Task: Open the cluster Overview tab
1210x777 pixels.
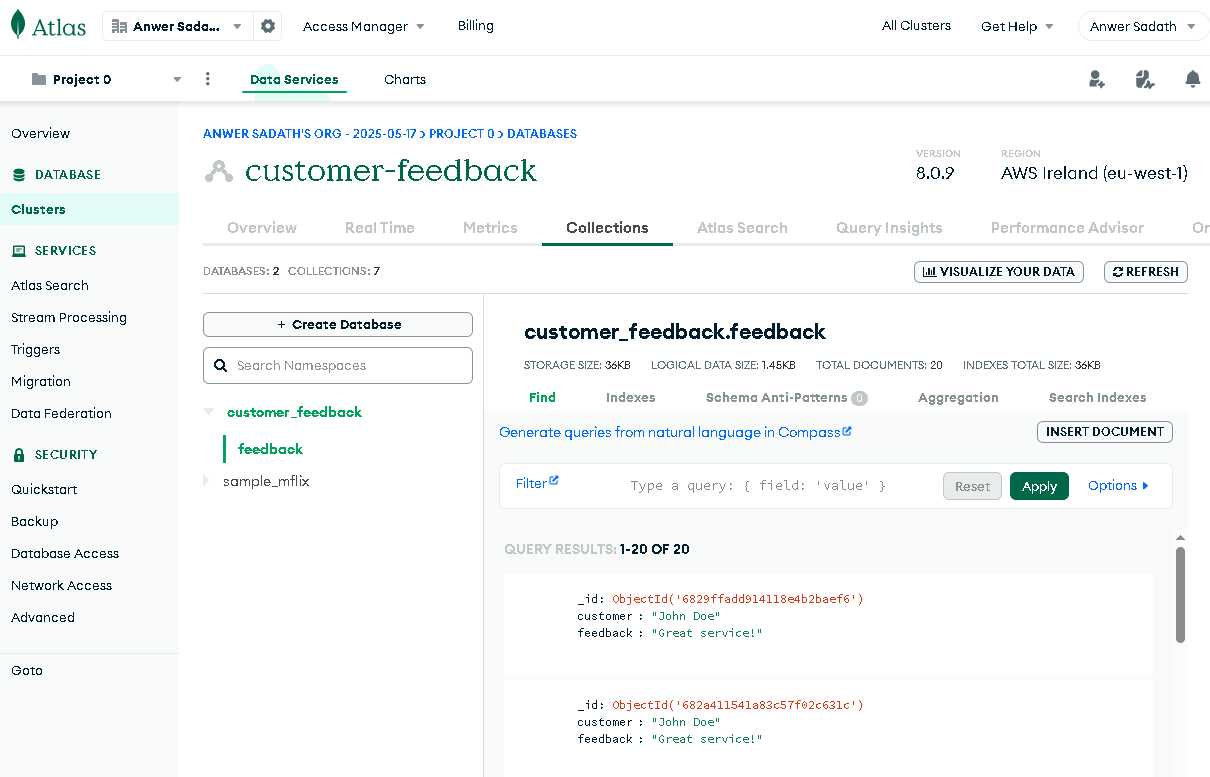Action: [262, 228]
